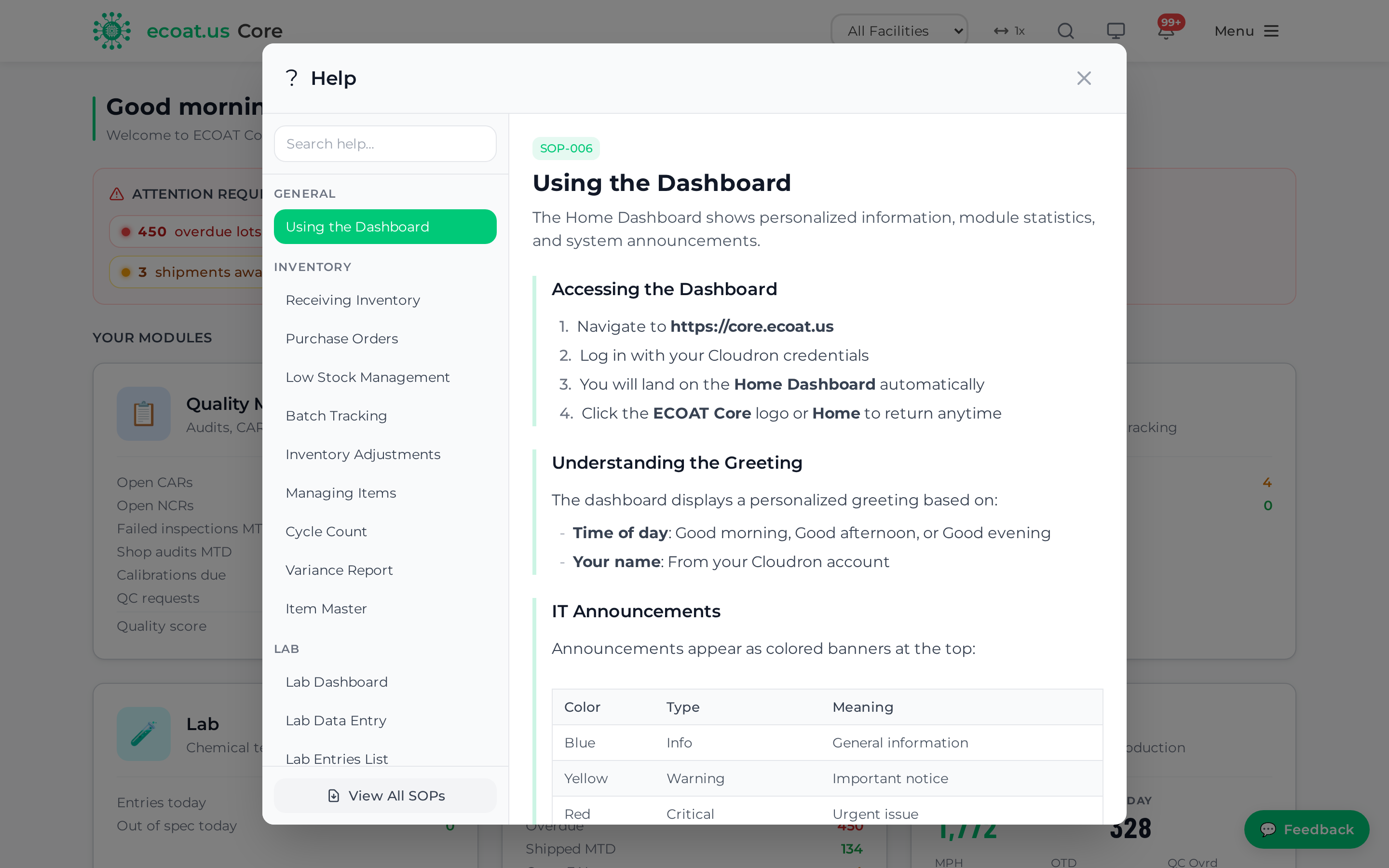1389x868 pixels.
Task: Open Lab Data Entry help topic
Action: (385, 720)
